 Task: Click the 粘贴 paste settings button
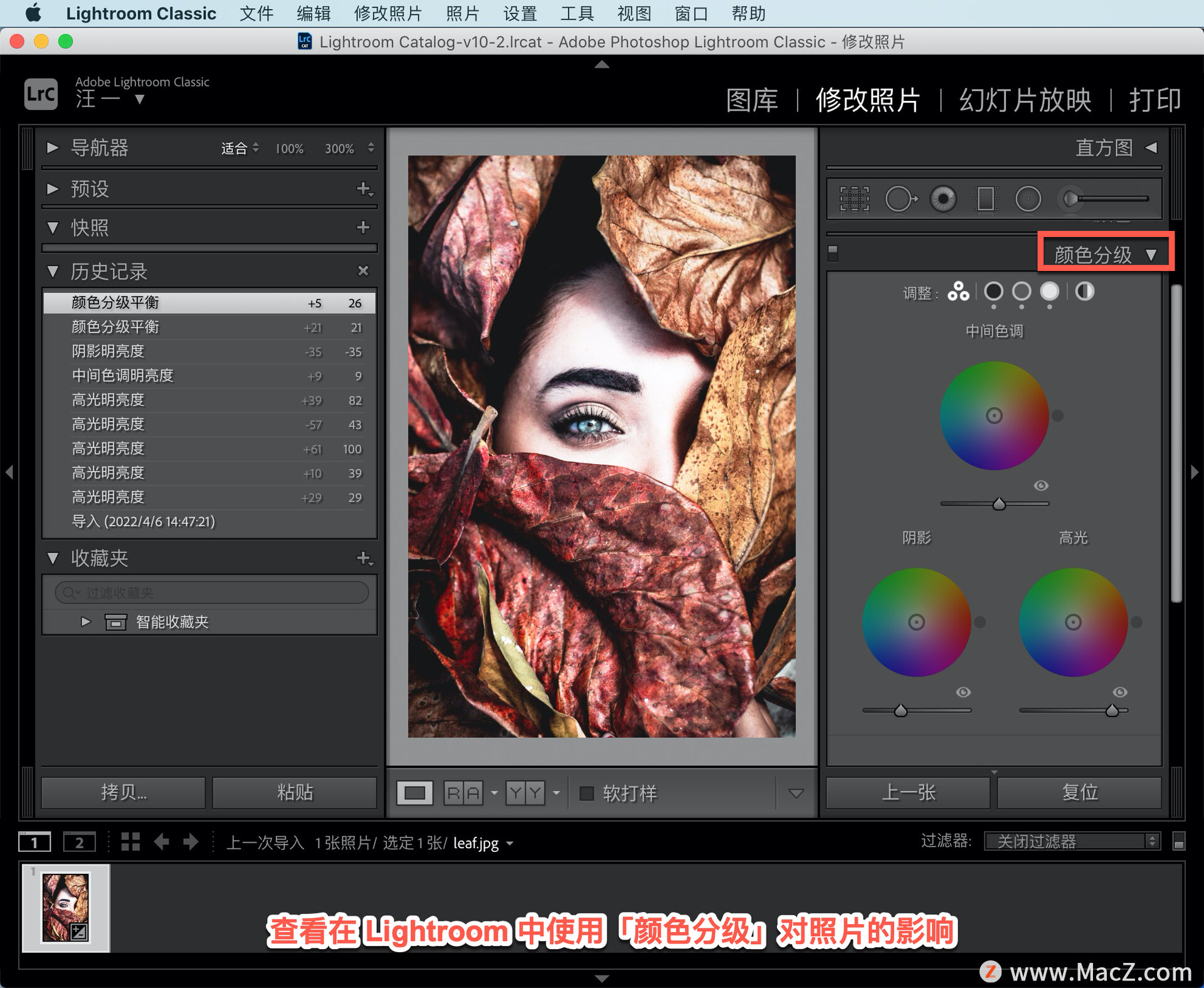pos(295,792)
